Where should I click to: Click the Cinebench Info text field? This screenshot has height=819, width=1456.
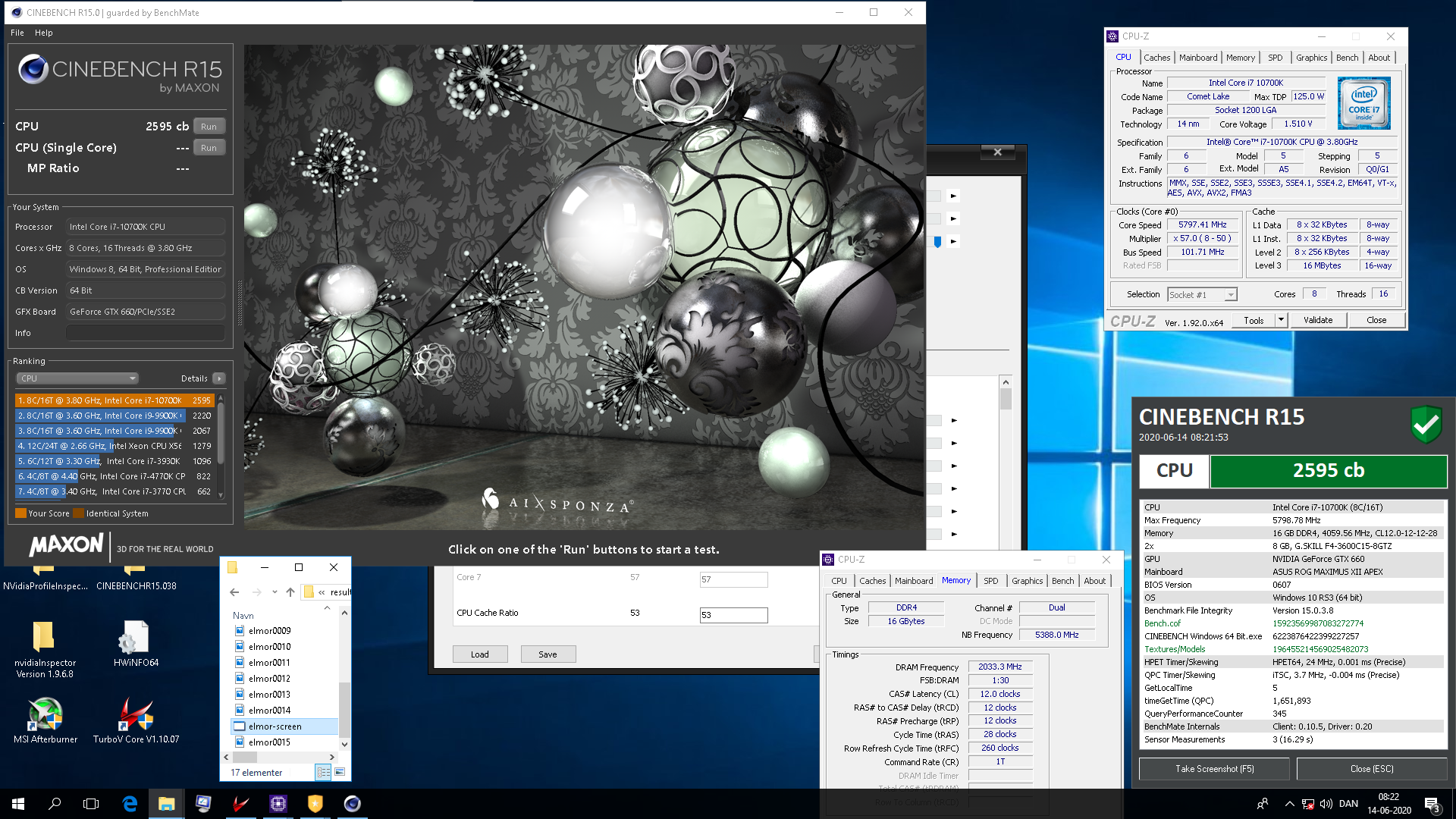pyautogui.click(x=145, y=333)
